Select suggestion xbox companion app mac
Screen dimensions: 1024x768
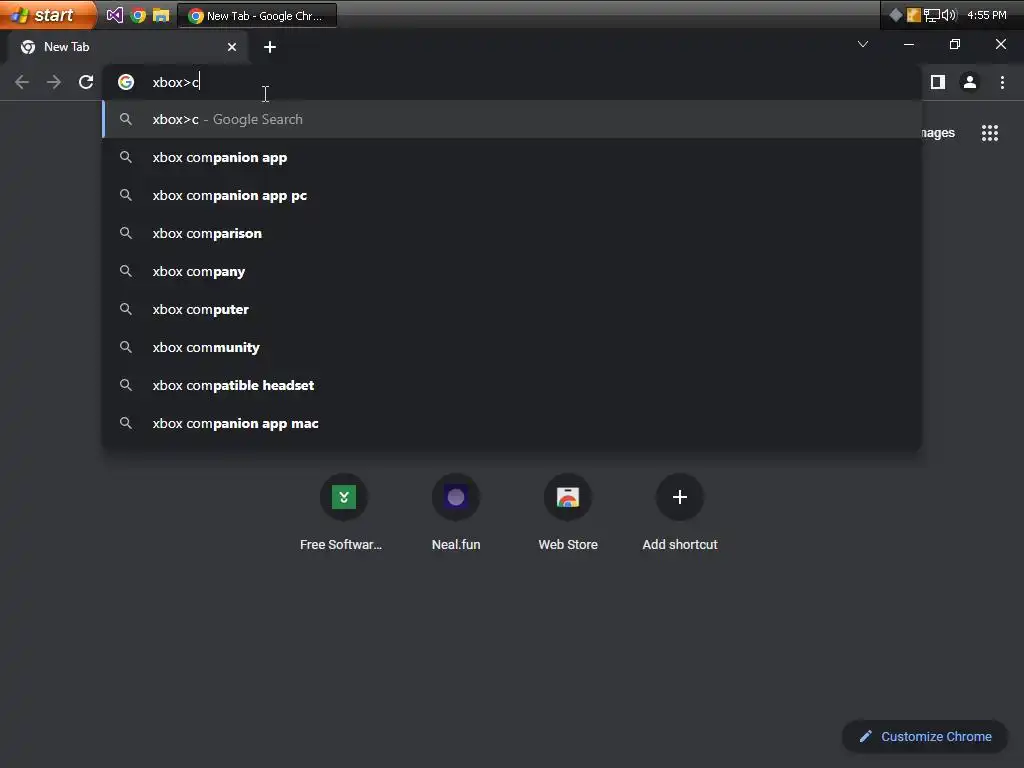click(512, 423)
